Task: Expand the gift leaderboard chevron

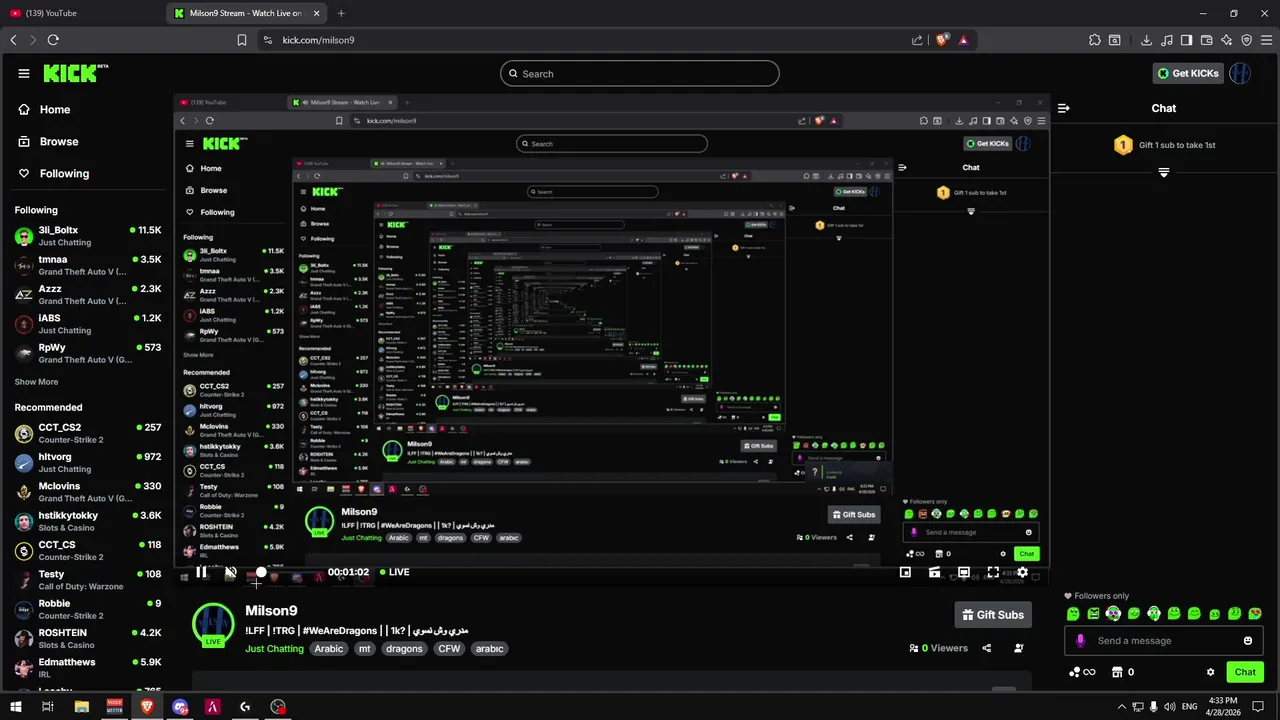Action: pos(1163,173)
